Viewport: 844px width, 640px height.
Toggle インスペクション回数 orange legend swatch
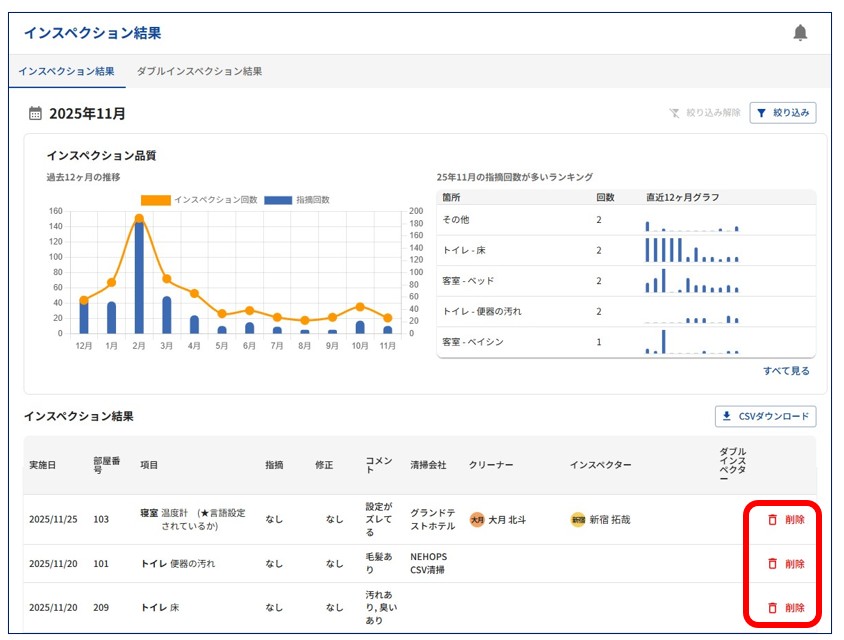[155, 200]
